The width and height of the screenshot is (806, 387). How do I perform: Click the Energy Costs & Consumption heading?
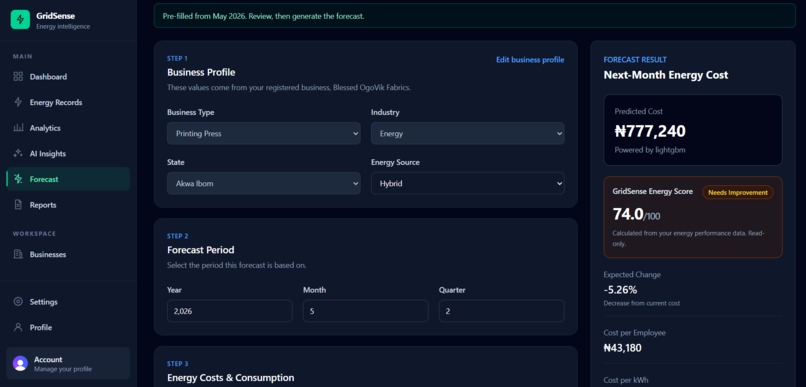pyautogui.click(x=231, y=378)
